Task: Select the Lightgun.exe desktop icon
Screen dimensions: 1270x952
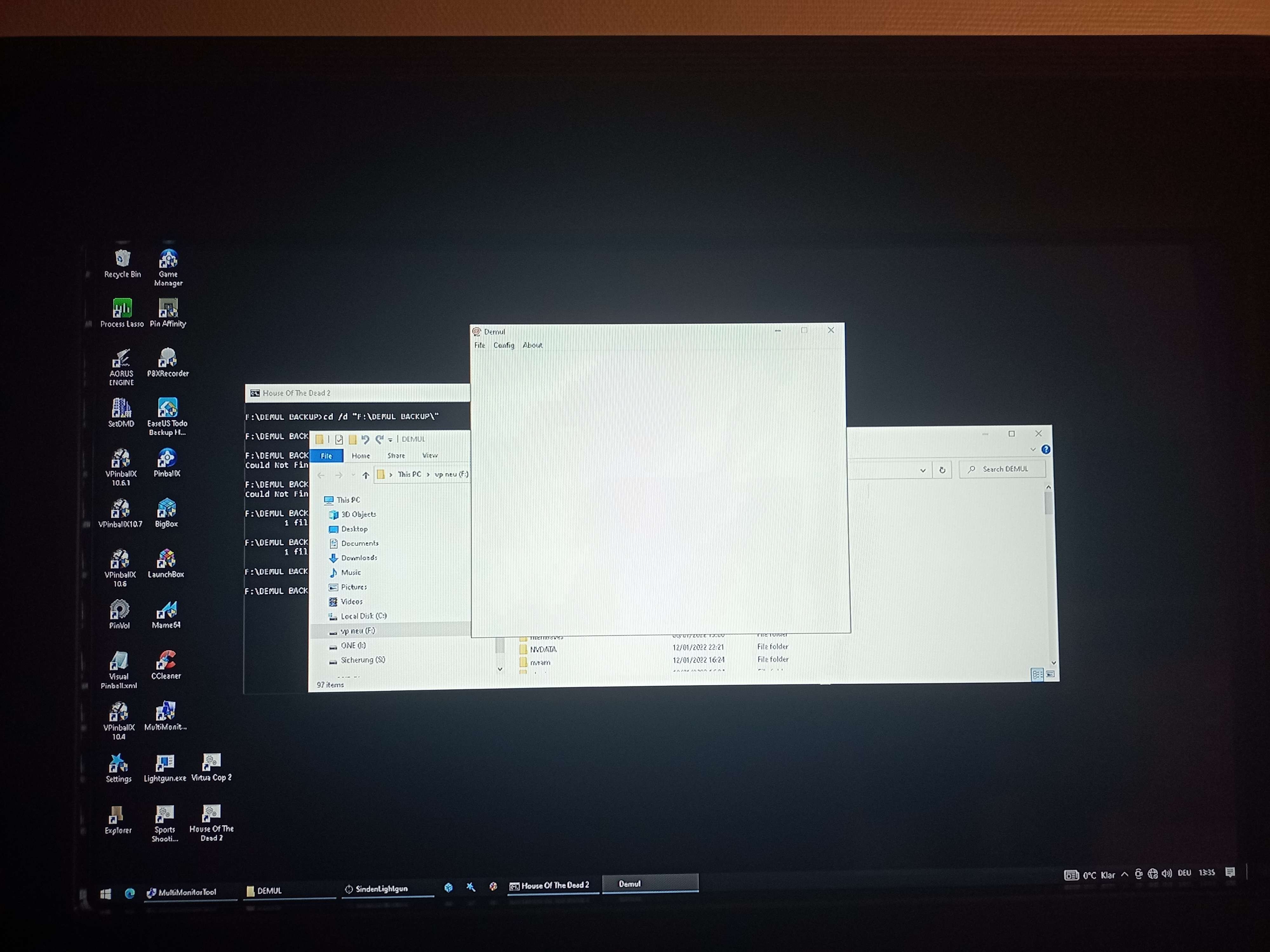Action: click(x=165, y=768)
